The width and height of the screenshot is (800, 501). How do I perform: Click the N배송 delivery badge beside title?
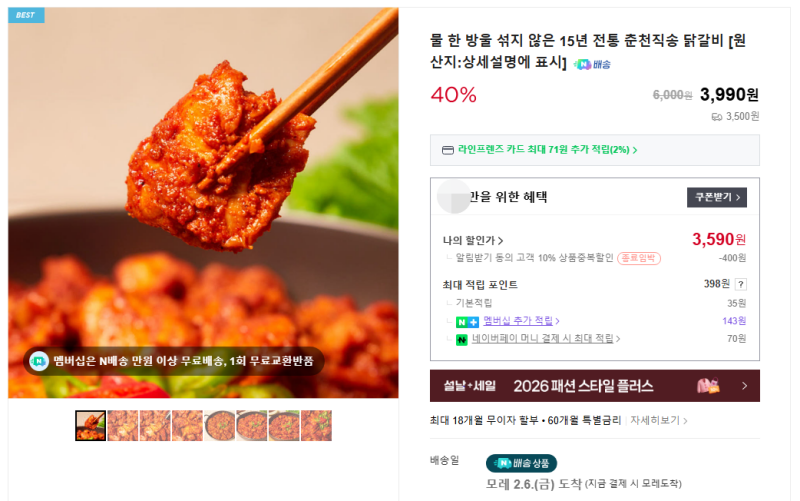[592, 64]
